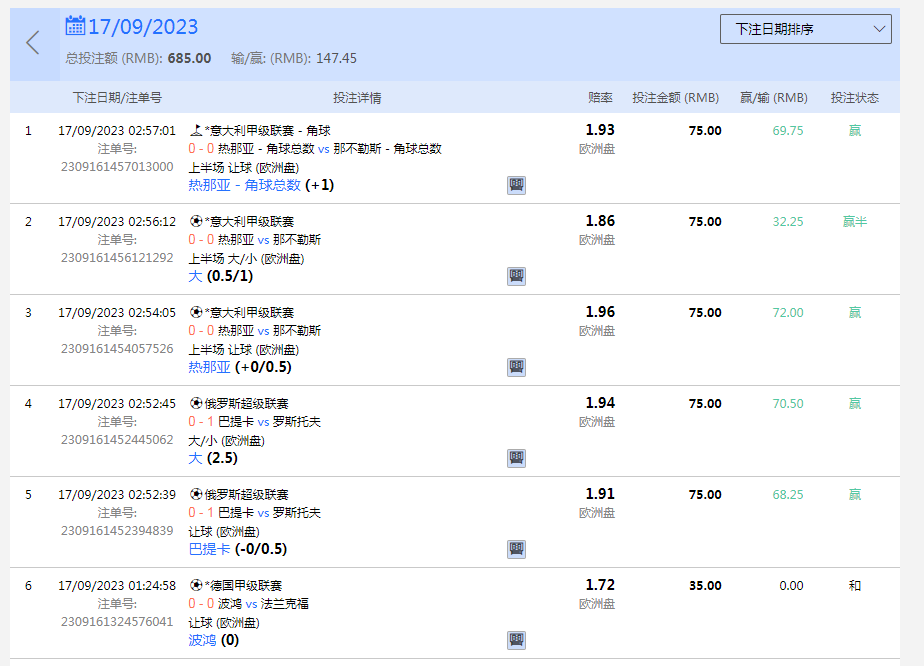Click the 下注日期/注单号 column header
The width and height of the screenshot is (924, 666).
(117, 98)
